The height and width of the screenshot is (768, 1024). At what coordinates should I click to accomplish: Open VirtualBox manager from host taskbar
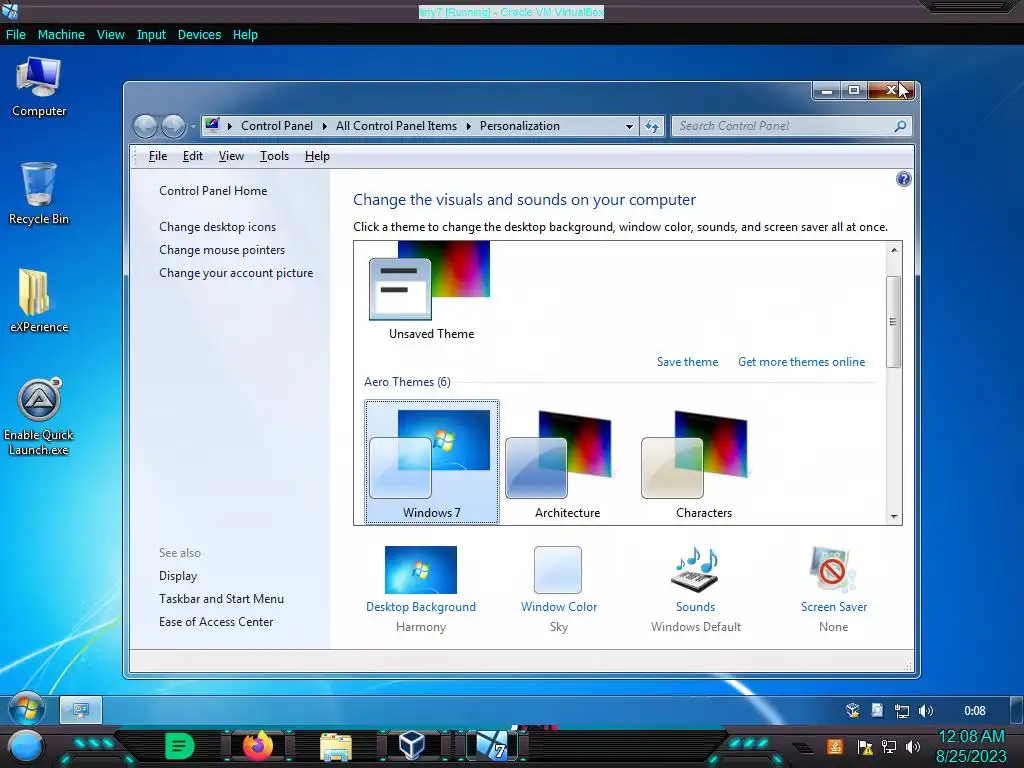click(x=412, y=746)
